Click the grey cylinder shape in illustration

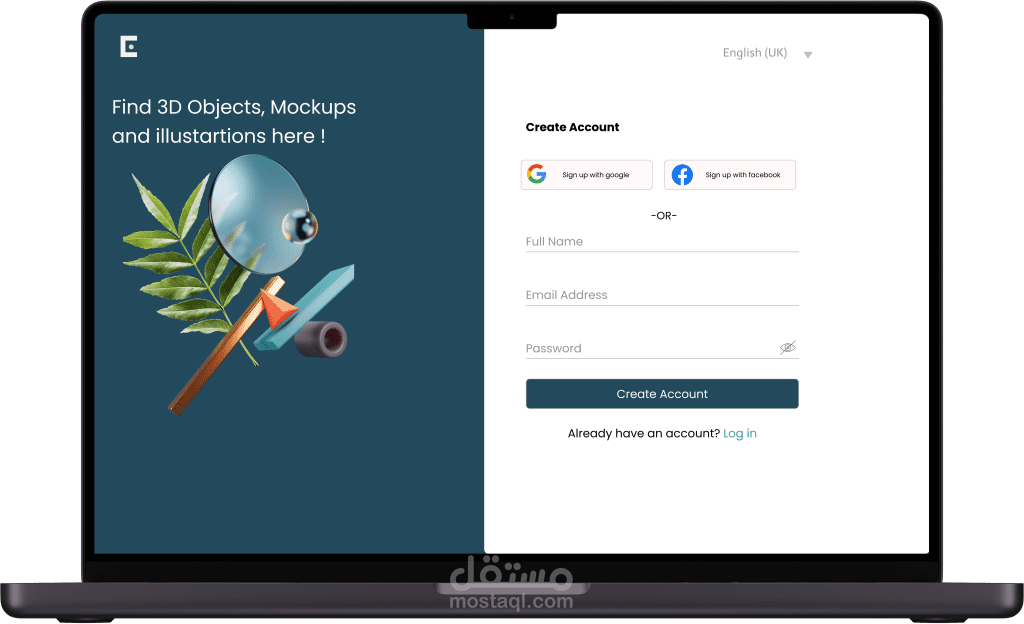coord(321,339)
